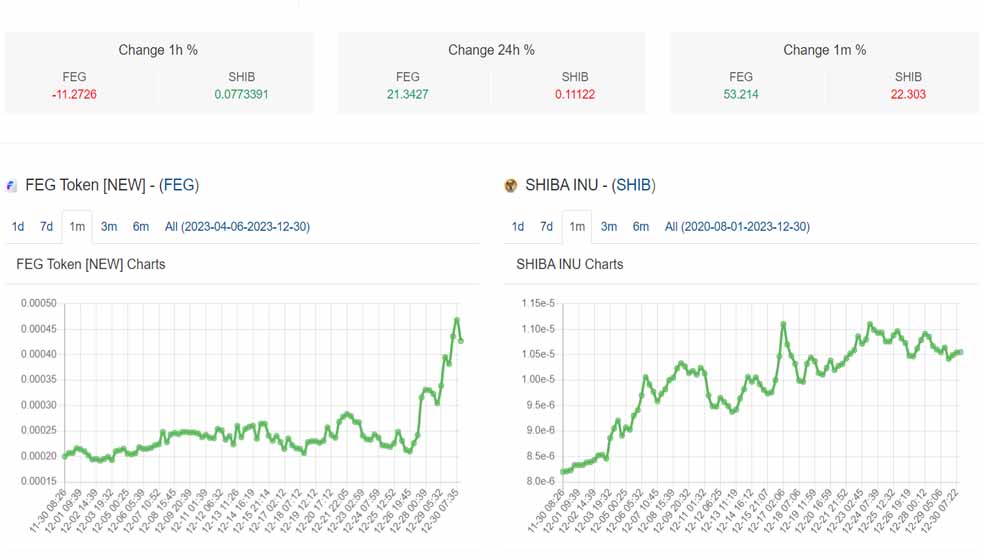This screenshot has height=554, width=984.
Task: Open the FEG link in the chart heading
Action: coord(180,185)
